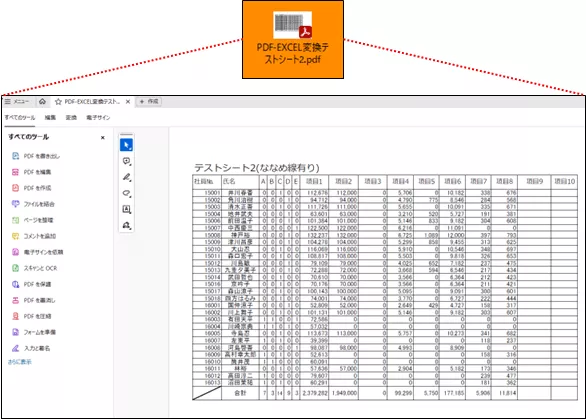Open the PDFを圧縮 compress tool

point(32,317)
